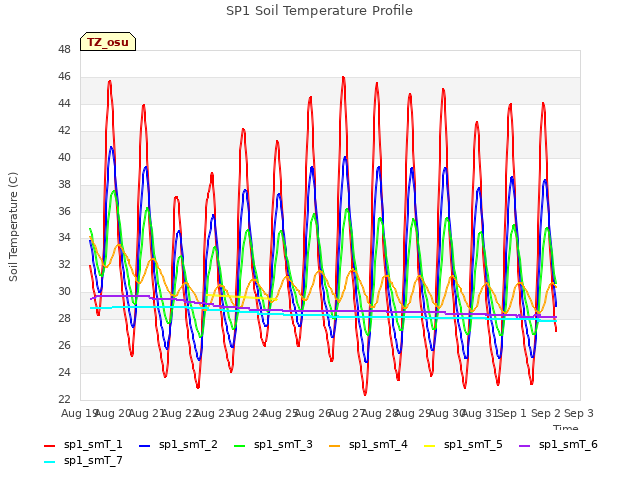This screenshot has height=480, width=640.
Task: Click the Aug 23 x-axis tick label
Action: (x=213, y=413)
